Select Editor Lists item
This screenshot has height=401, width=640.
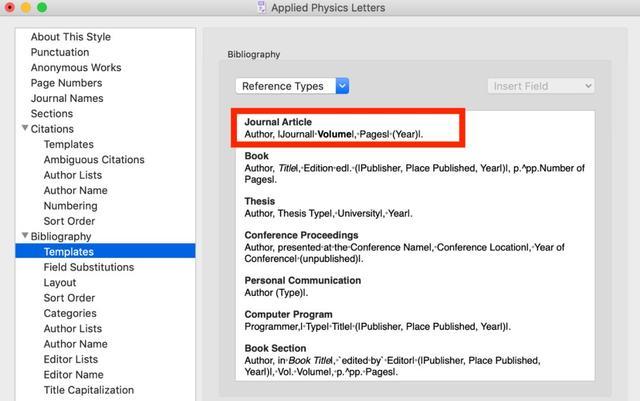[x=71, y=359]
